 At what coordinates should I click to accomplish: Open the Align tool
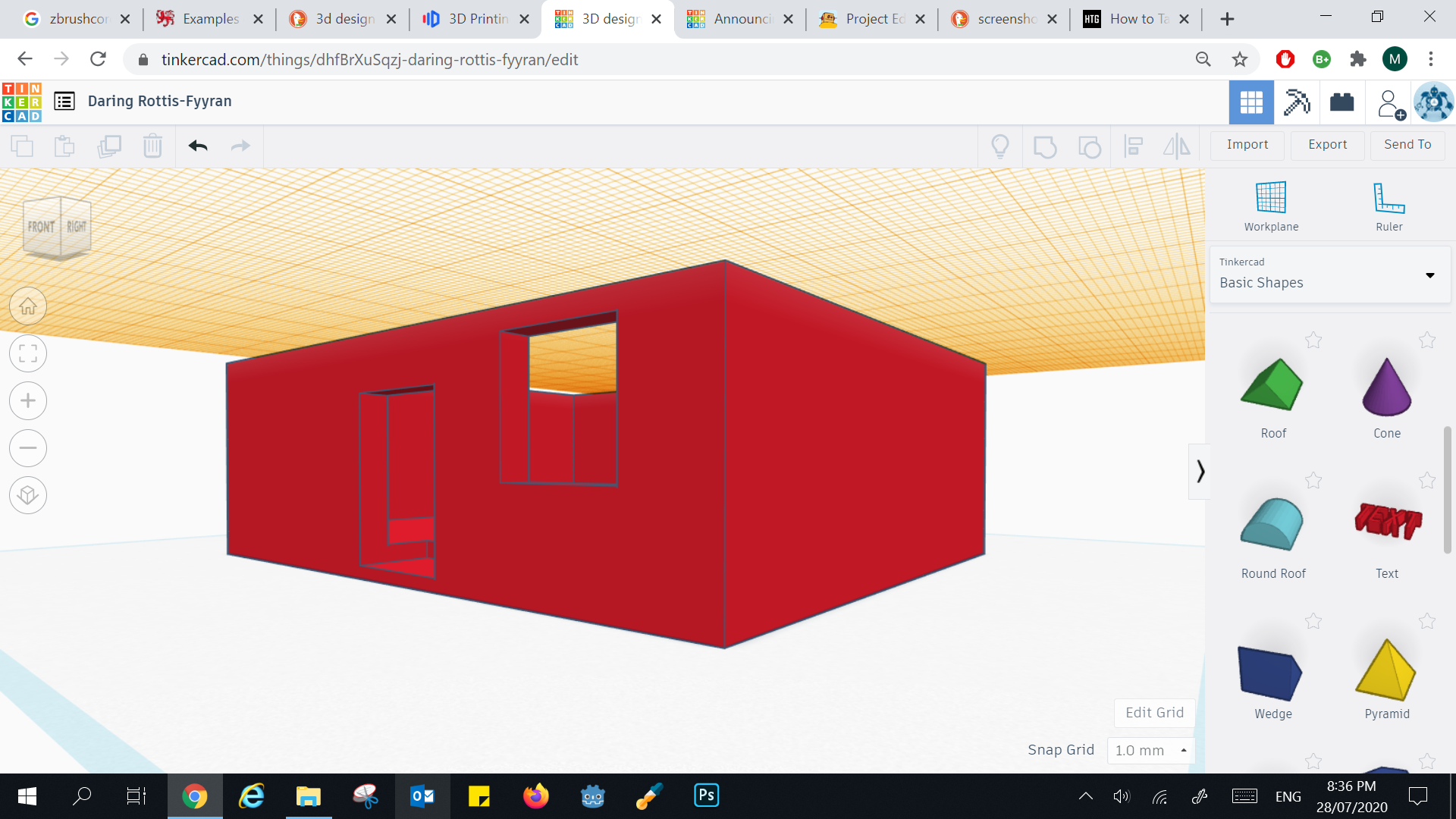point(1134,146)
